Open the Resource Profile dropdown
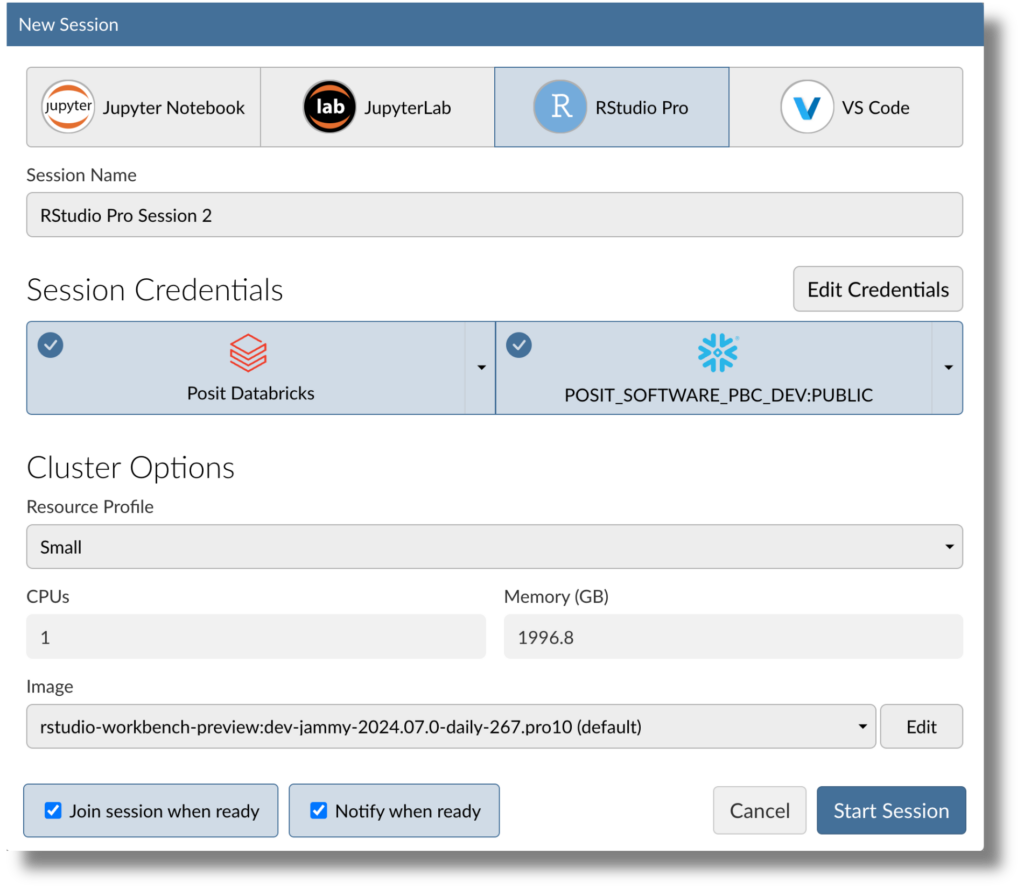Image resolution: width=1024 pixels, height=889 pixels. (494, 546)
